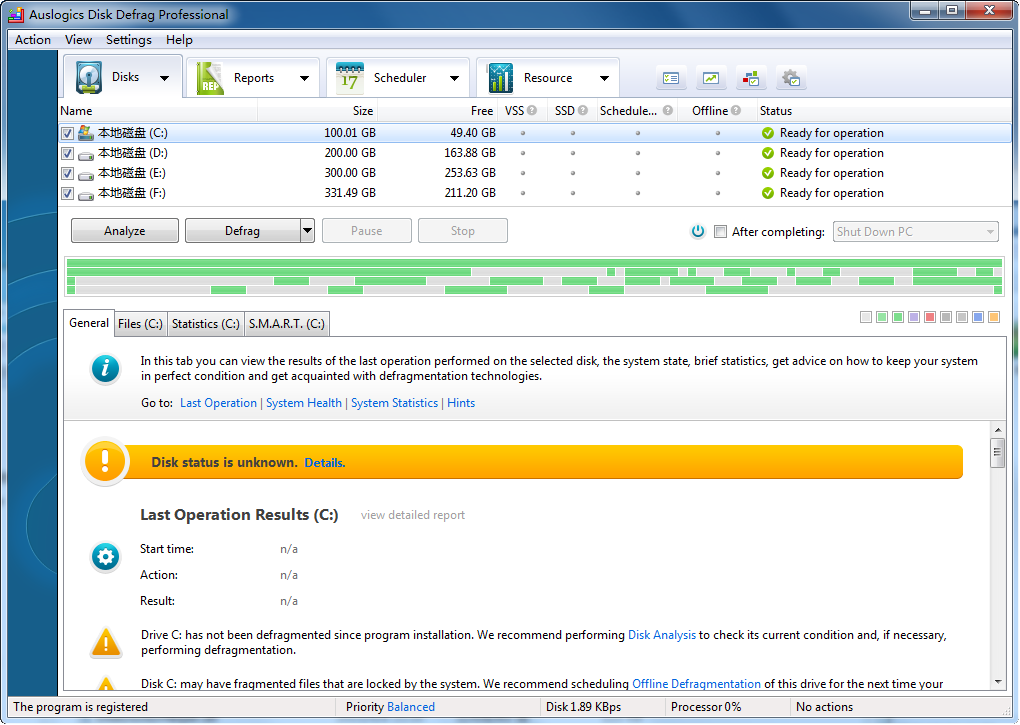This screenshot has width=1020, height=725.
Task: Uncheck the checkbox for drive E:
Action: (67, 174)
